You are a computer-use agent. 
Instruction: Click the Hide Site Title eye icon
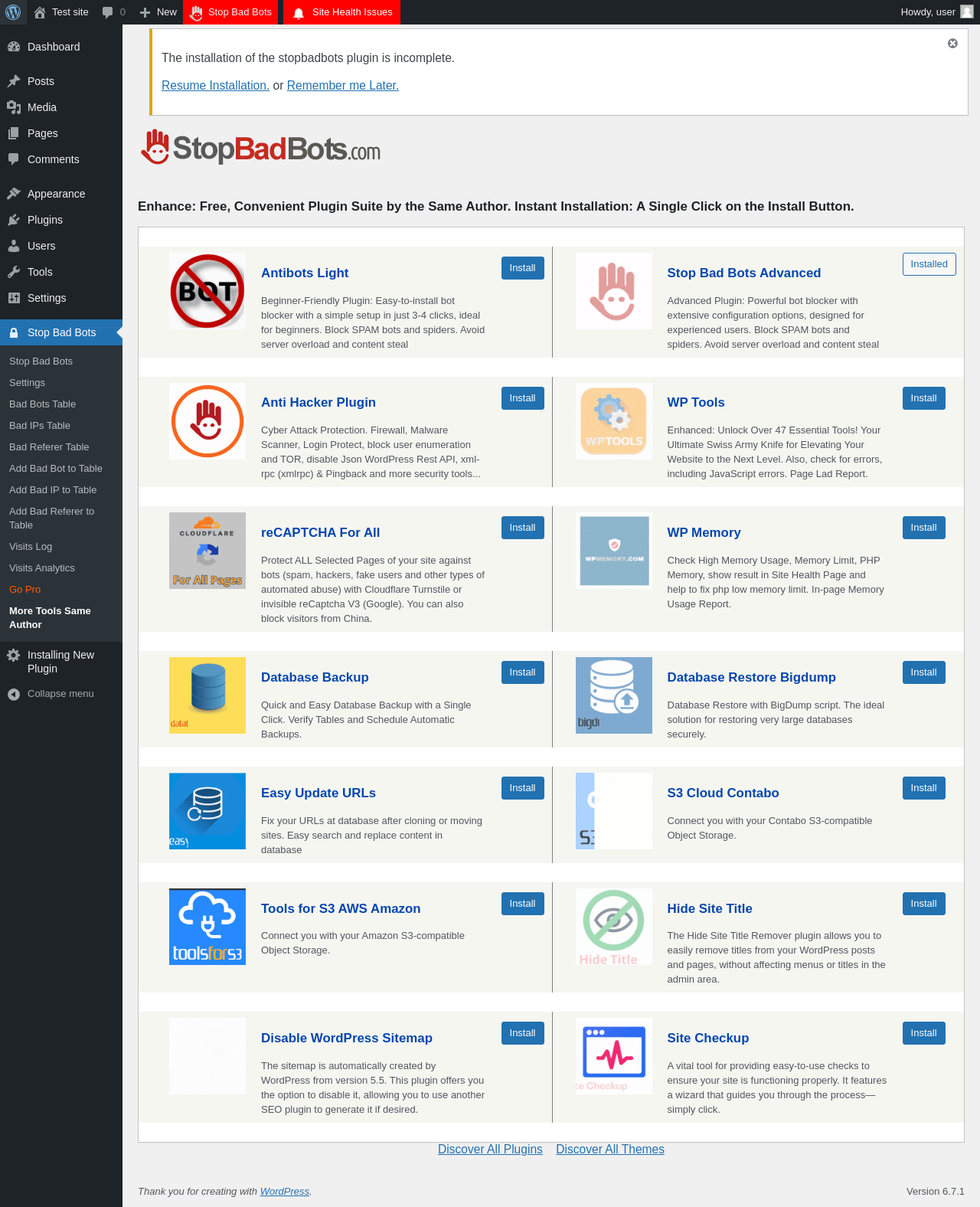pos(614,927)
